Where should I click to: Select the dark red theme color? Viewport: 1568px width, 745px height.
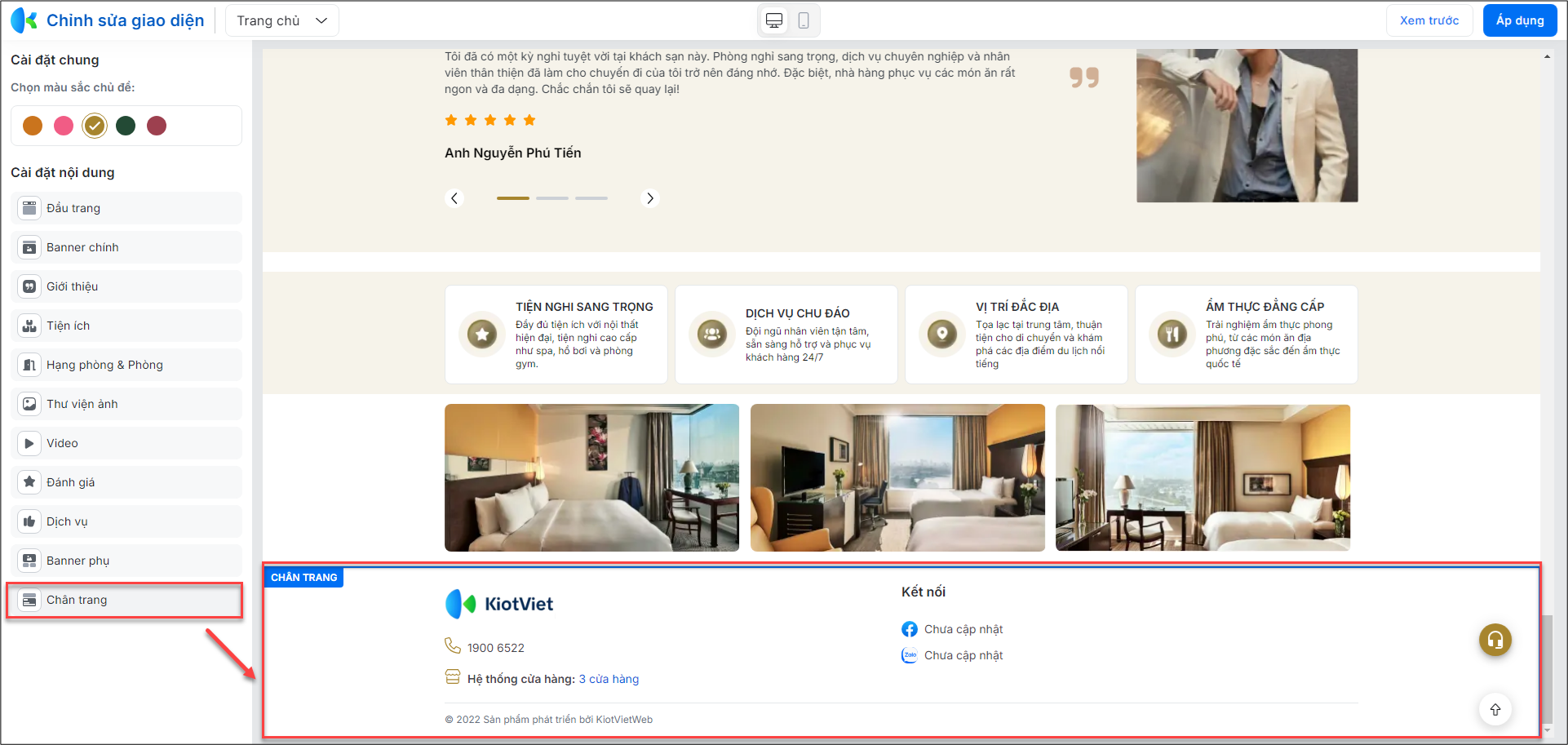pyautogui.click(x=157, y=126)
